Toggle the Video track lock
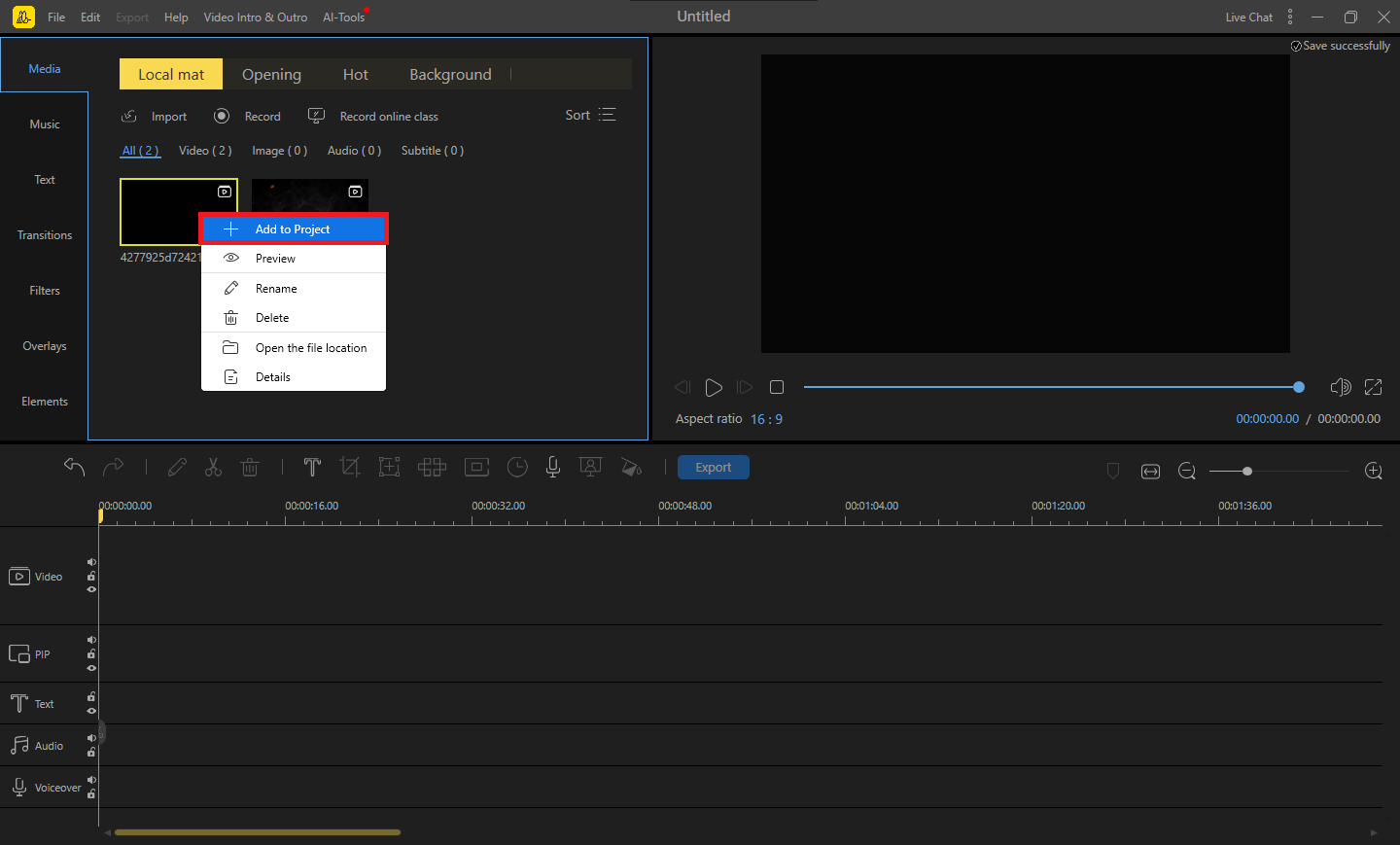The height and width of the screenshot is (845, 1400). 91,576
